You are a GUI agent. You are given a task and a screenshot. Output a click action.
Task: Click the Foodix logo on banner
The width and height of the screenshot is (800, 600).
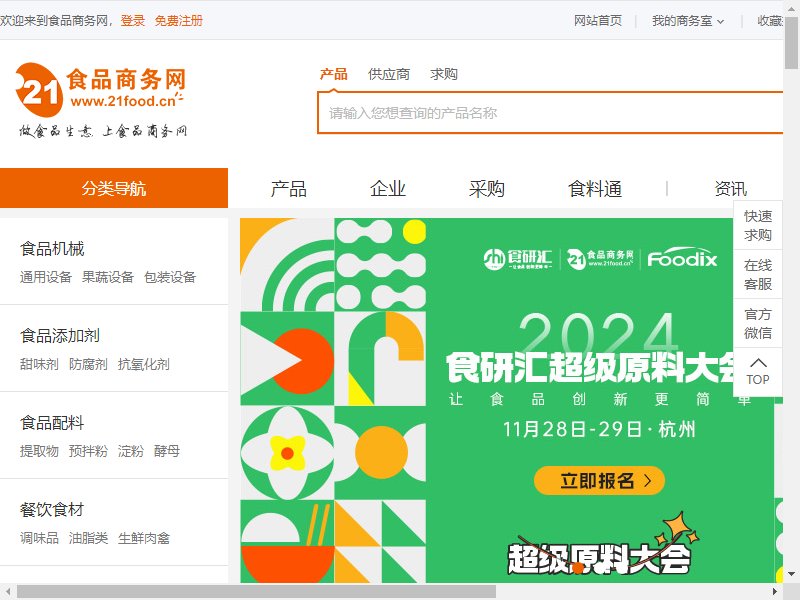(682, 259)
